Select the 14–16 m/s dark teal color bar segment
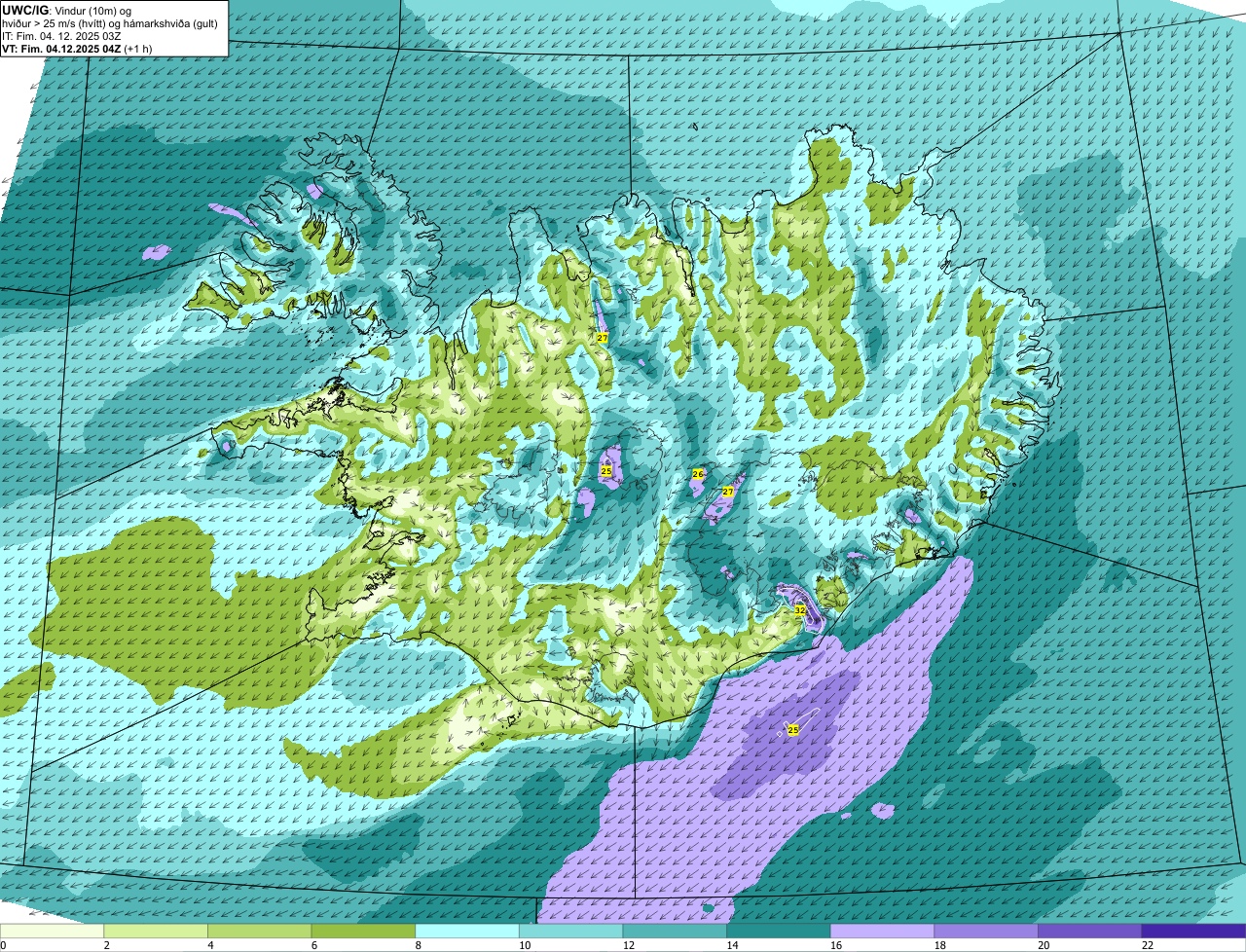 [779, 931]
